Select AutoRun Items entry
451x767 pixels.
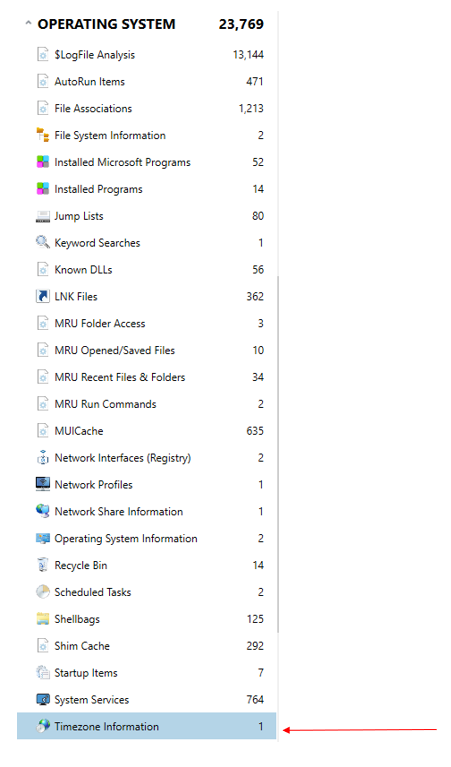point(147,81)
